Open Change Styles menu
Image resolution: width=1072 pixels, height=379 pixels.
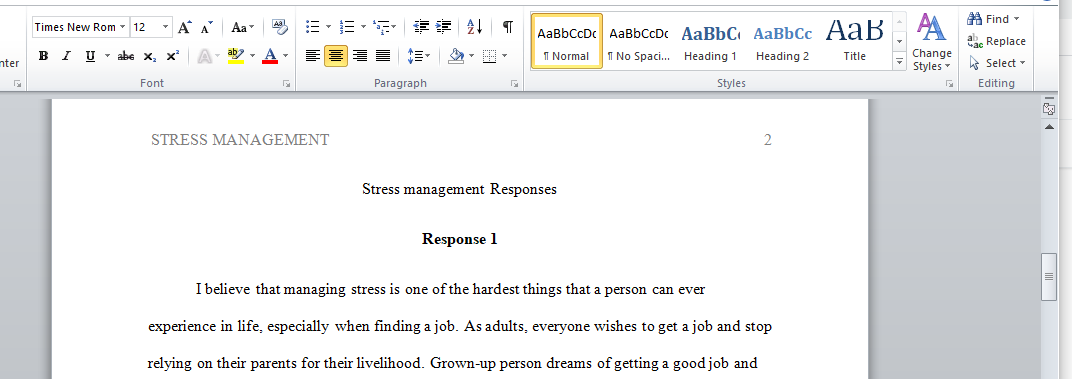pos(932,42)
